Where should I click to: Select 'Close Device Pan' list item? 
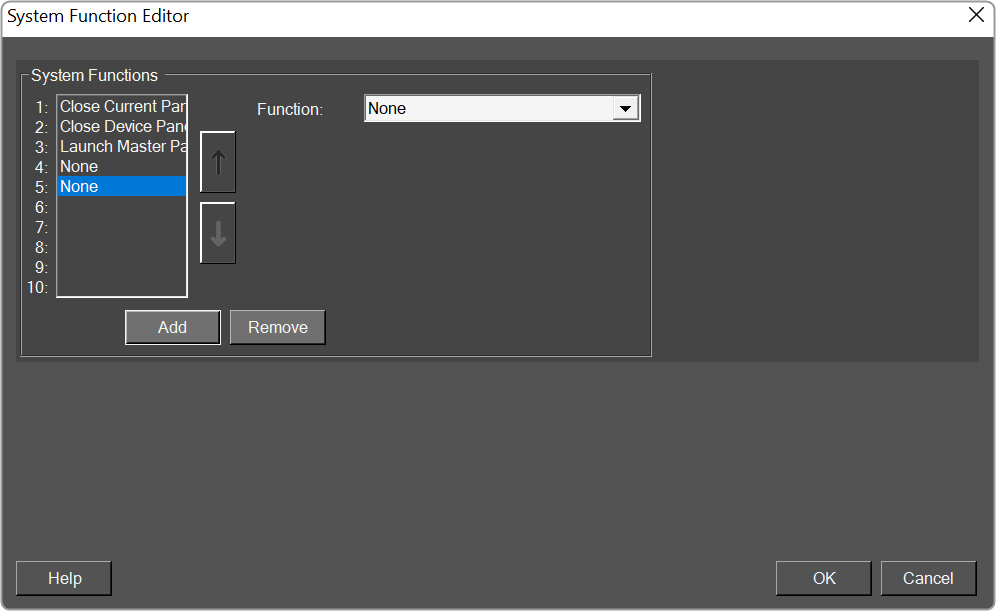122,126
